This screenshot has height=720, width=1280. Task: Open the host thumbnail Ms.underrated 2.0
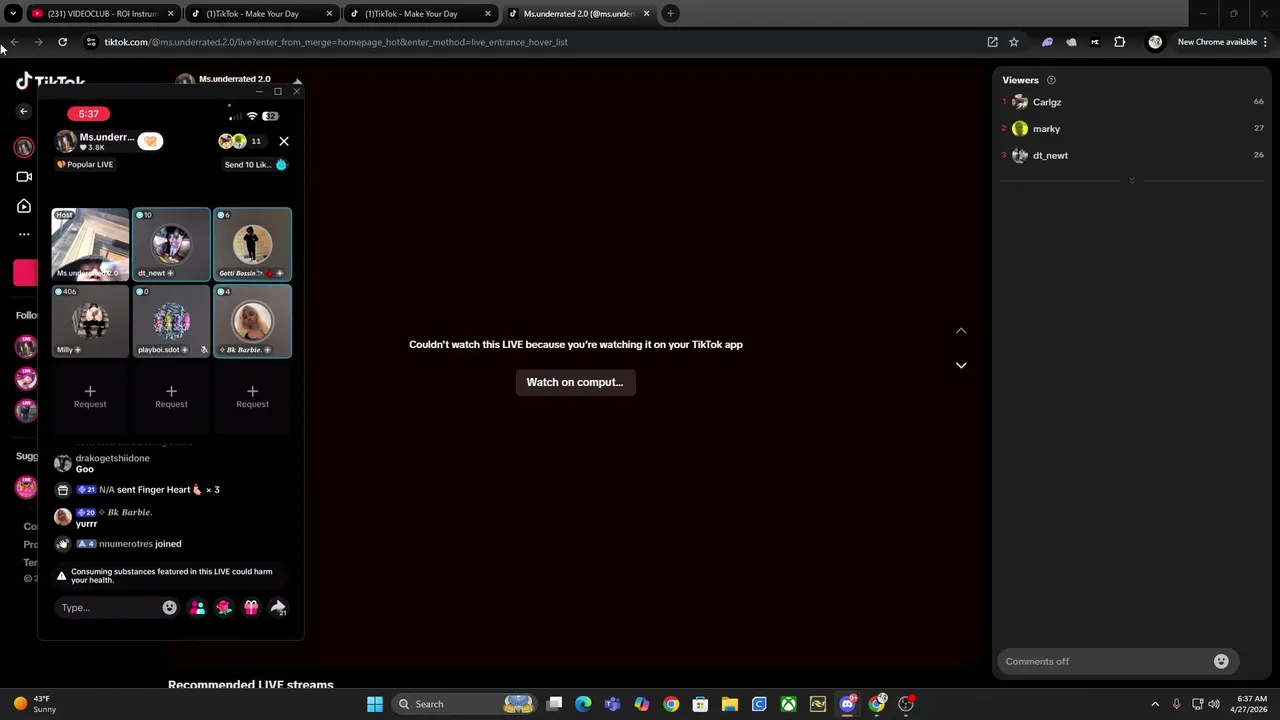90,244
